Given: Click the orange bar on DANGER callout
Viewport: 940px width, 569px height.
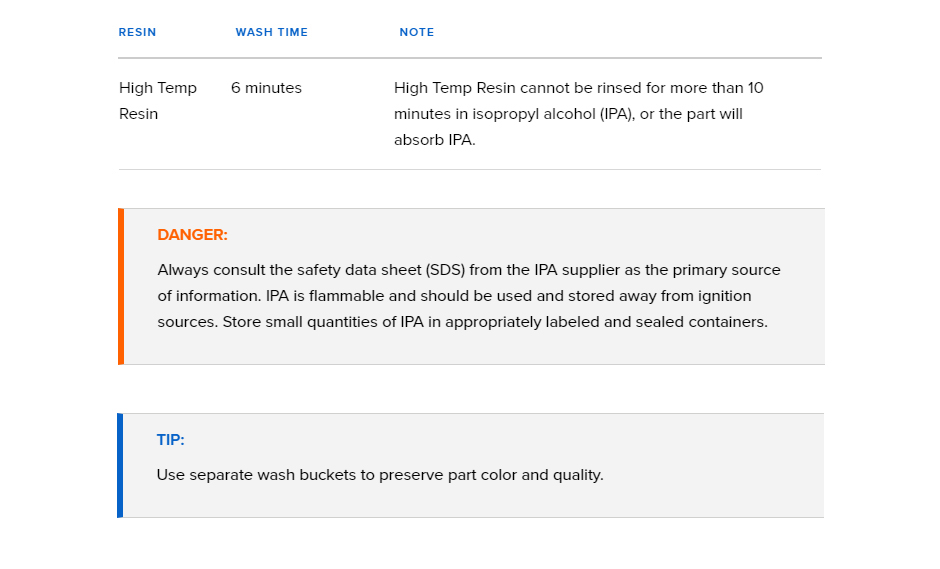Looking at the screenshot, I should (x=121, y=287).
